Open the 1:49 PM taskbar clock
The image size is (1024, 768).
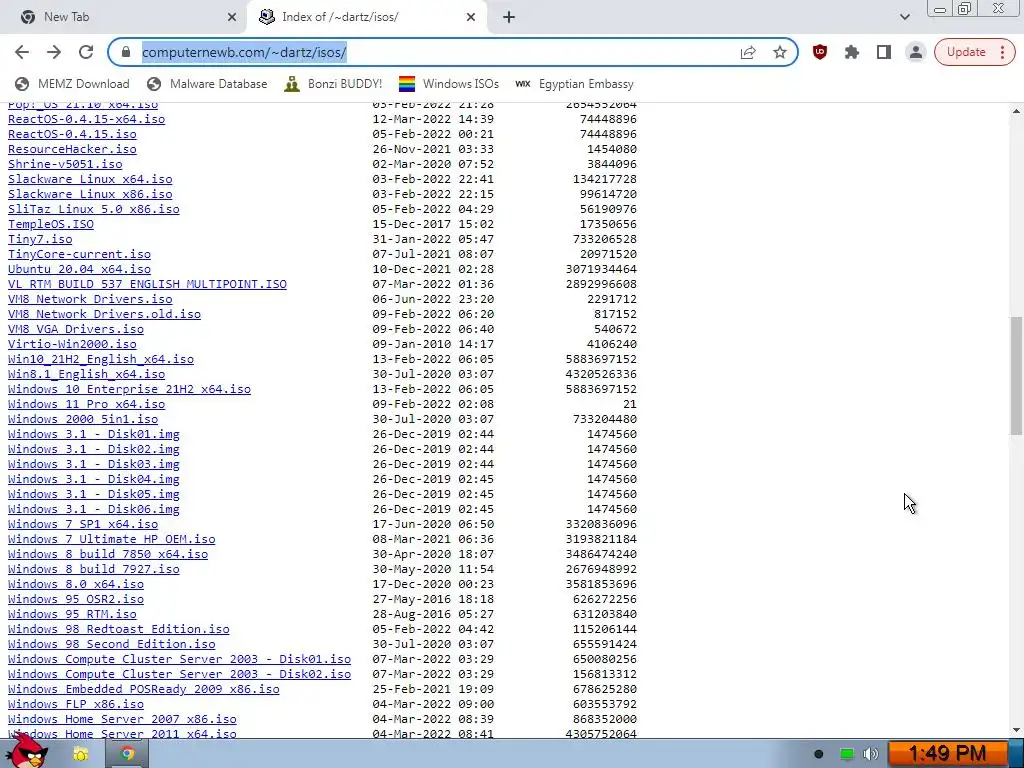948,754
